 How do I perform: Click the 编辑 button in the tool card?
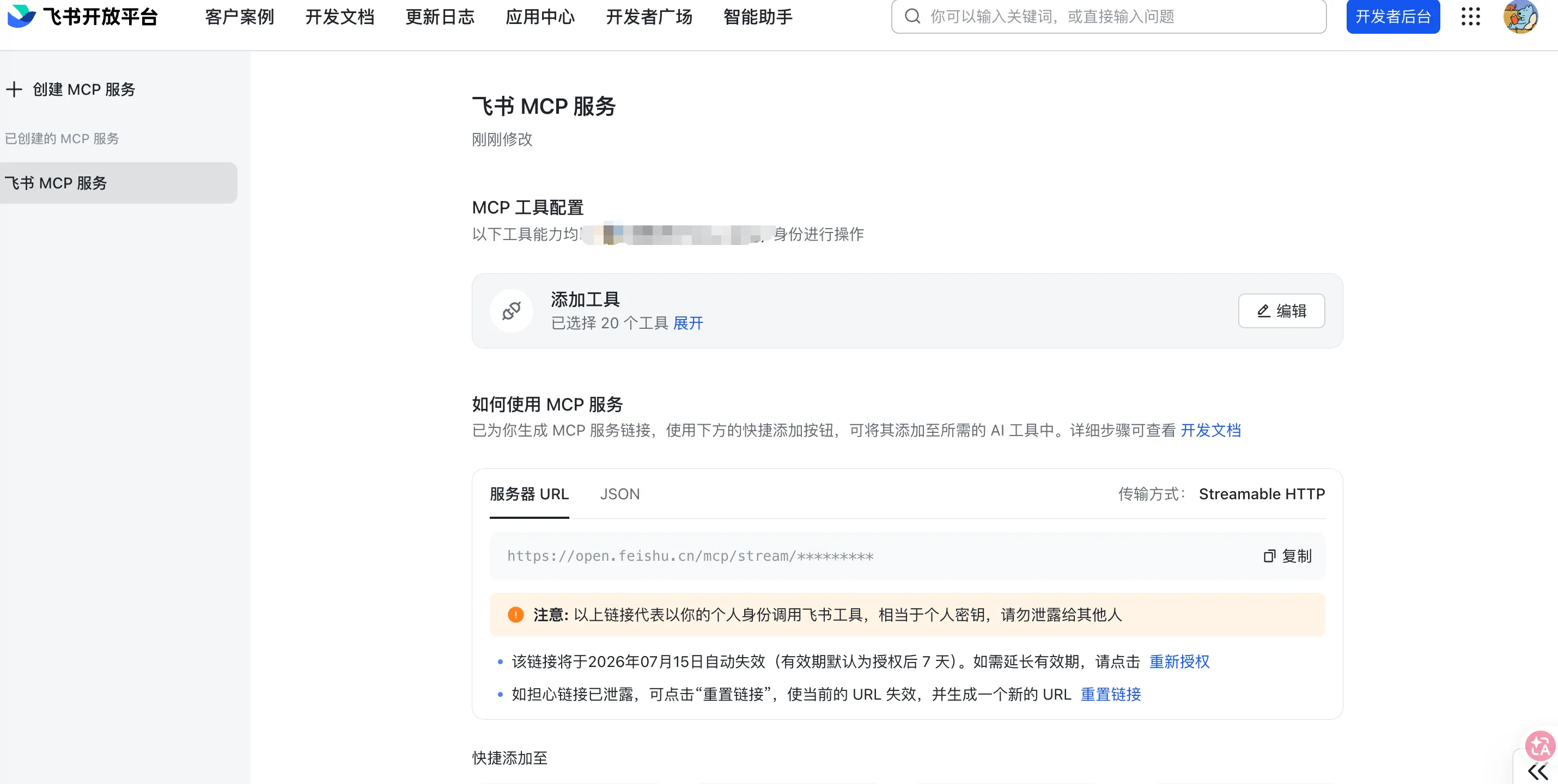[1282, 311]
